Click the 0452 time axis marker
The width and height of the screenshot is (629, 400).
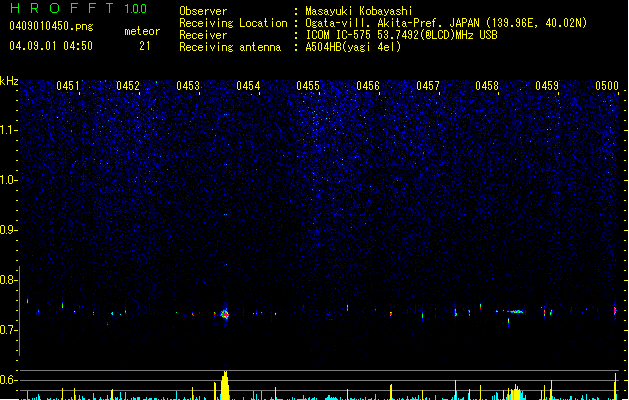coord(128,86)
